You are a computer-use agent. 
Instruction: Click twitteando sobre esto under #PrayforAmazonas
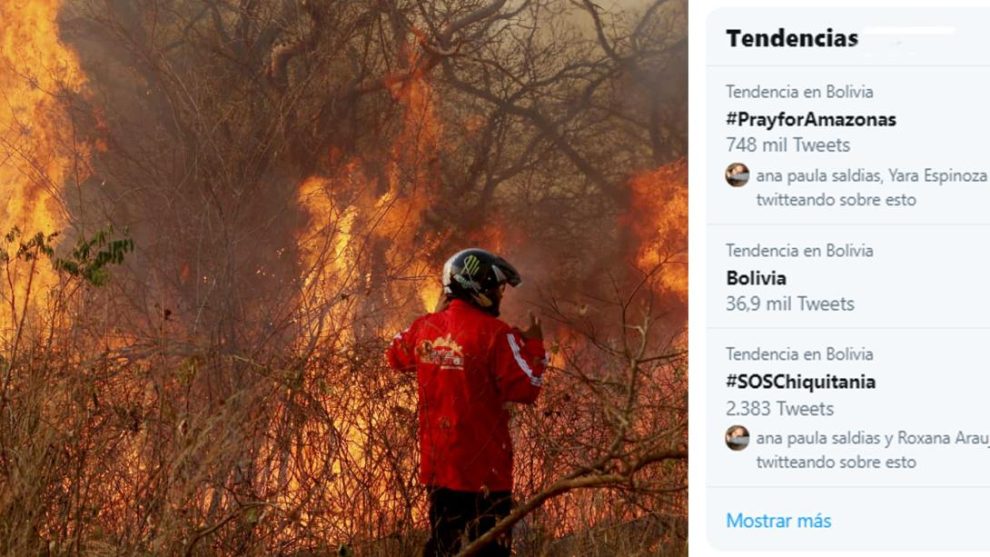coord(836,200)
